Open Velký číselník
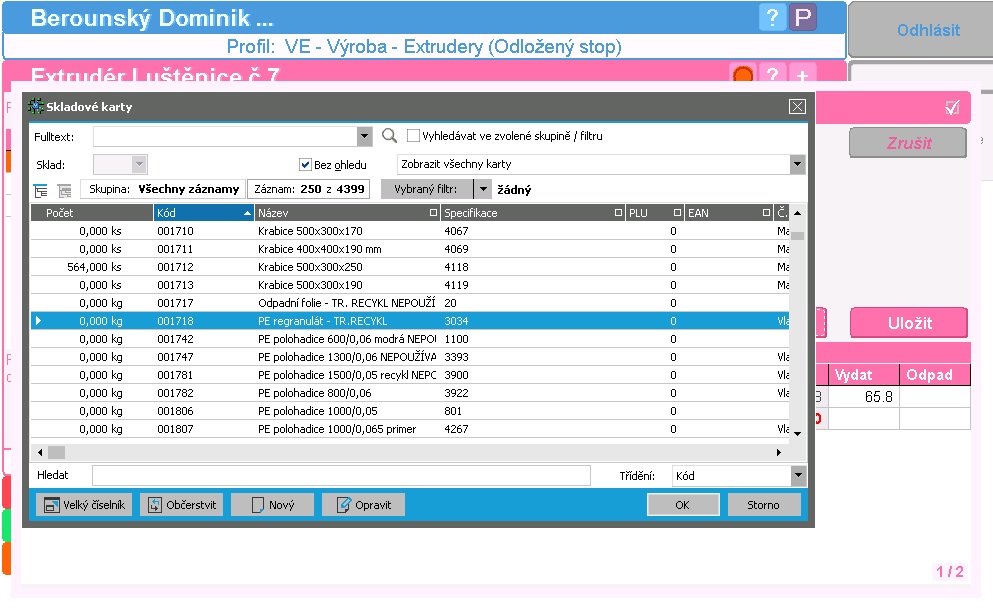Screen dimensions: 993x614 click(83, 505)
